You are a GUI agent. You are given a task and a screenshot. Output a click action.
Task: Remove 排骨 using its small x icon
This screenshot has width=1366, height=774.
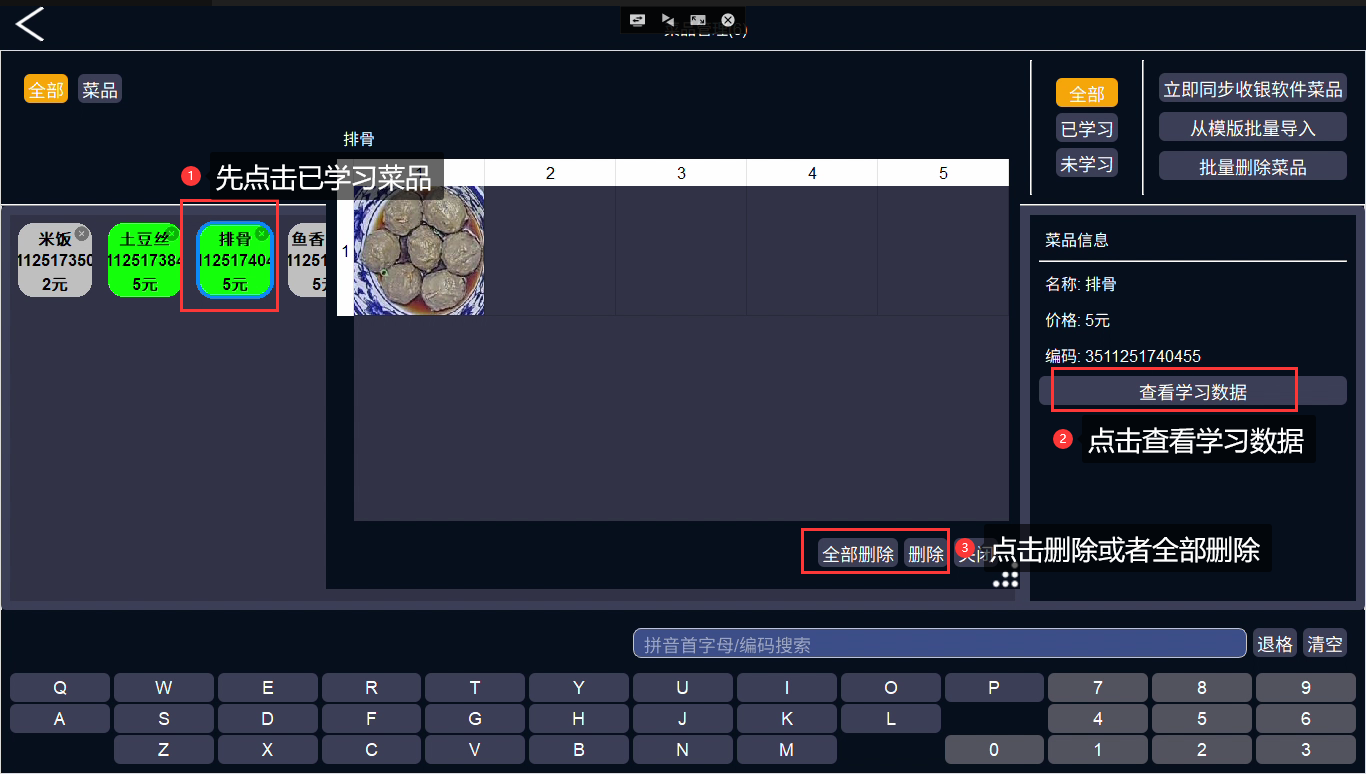coord(262,234)
